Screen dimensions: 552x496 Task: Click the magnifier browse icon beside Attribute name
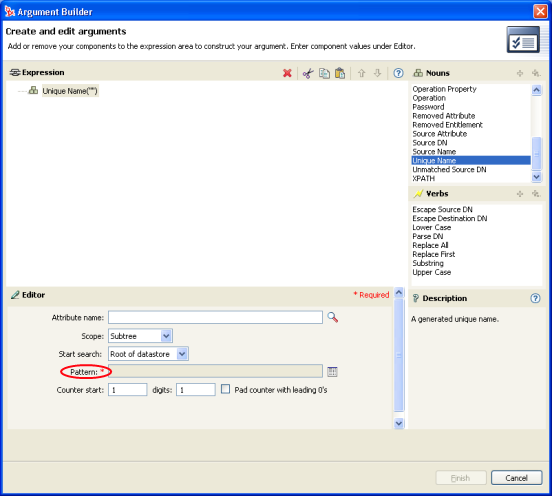(x=332, y=318)
